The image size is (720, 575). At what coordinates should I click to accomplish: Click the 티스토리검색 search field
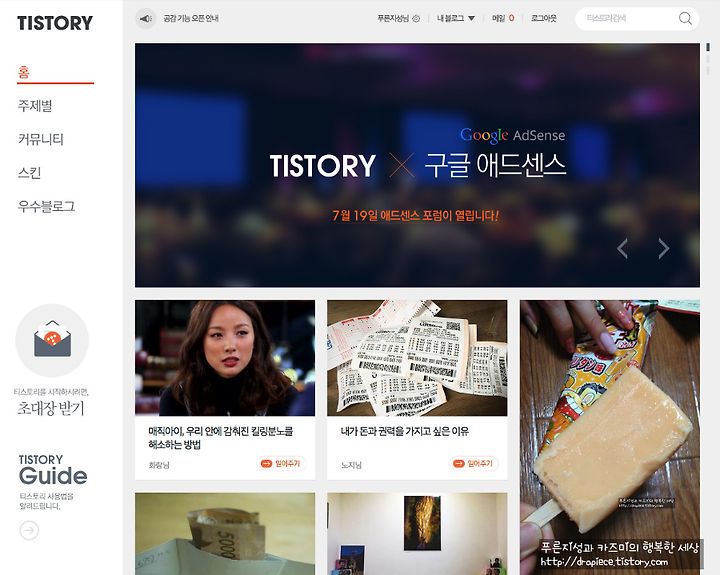coord(627,18)
